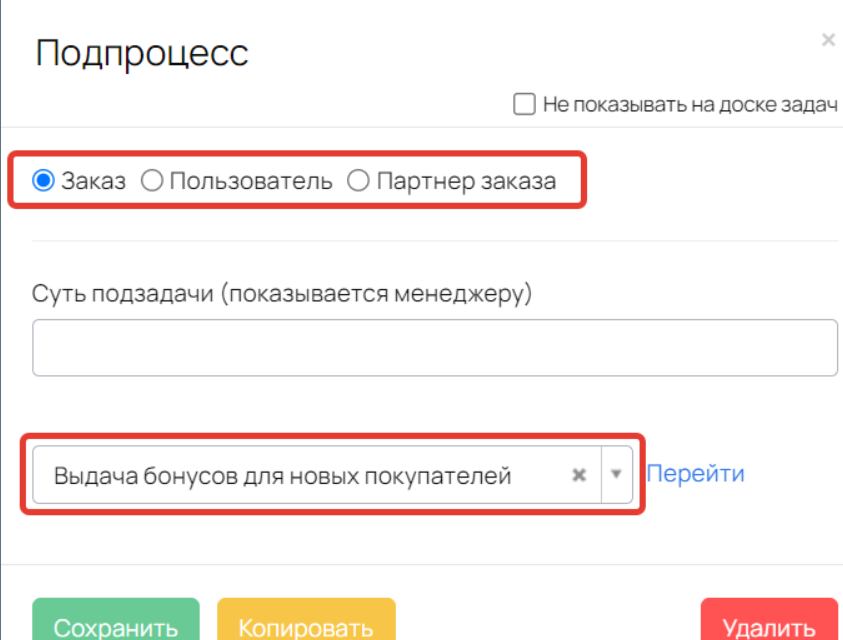The height and width of the screenshot is (640, 843).
Task: Click the 'Не показывать на доске задач' label text
Action: 690,104
